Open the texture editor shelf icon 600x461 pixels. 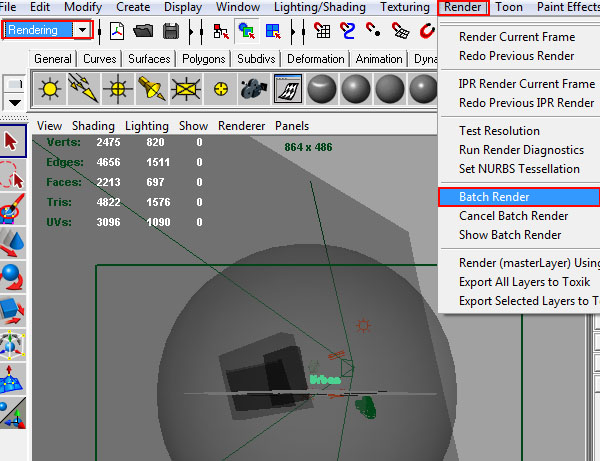coord(288,89)
